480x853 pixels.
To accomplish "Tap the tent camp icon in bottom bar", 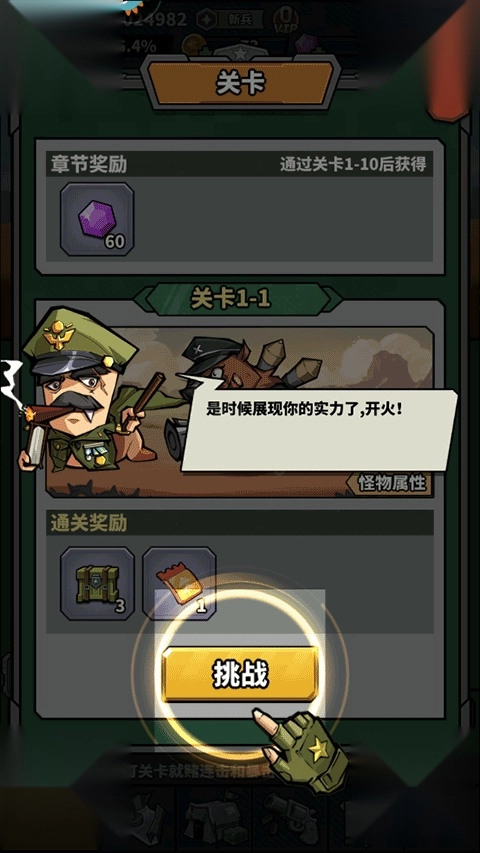I will [213, 817].
